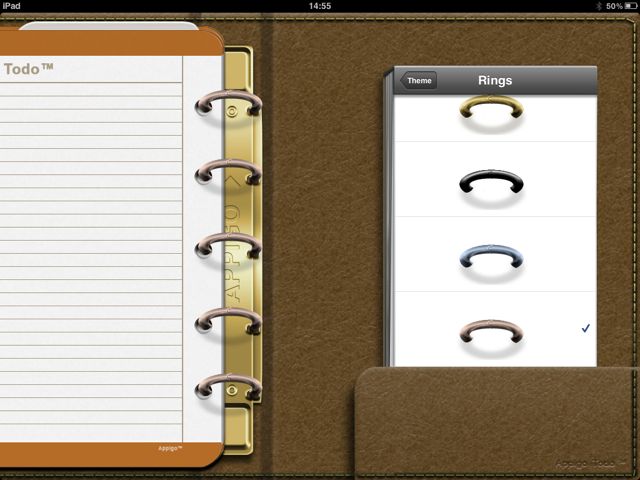This screenshot has height=480, width=640.
Task: Tap the Appigo™ label on page footer
Action: tap(170, 448)
